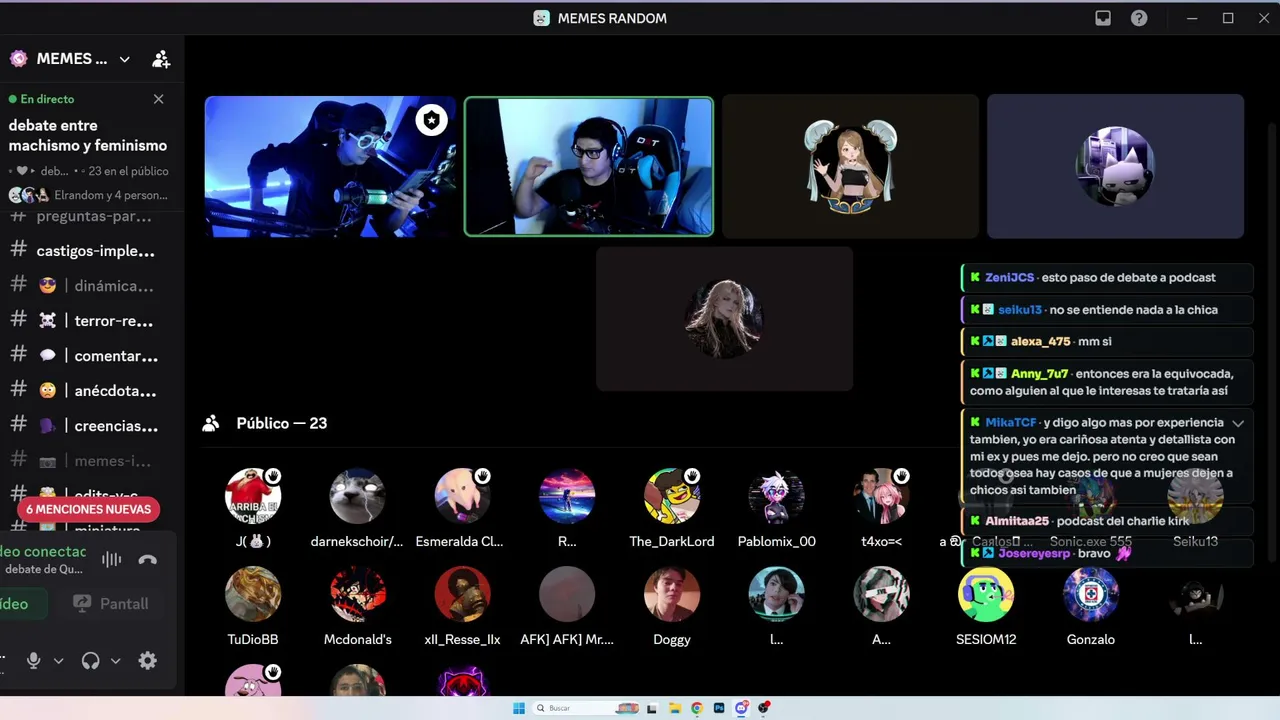Image resolution: width=1280 pixels, height=720 pixels.
Task: Expand the MikaTCF chat message chevron
Action: (1238, 423)
